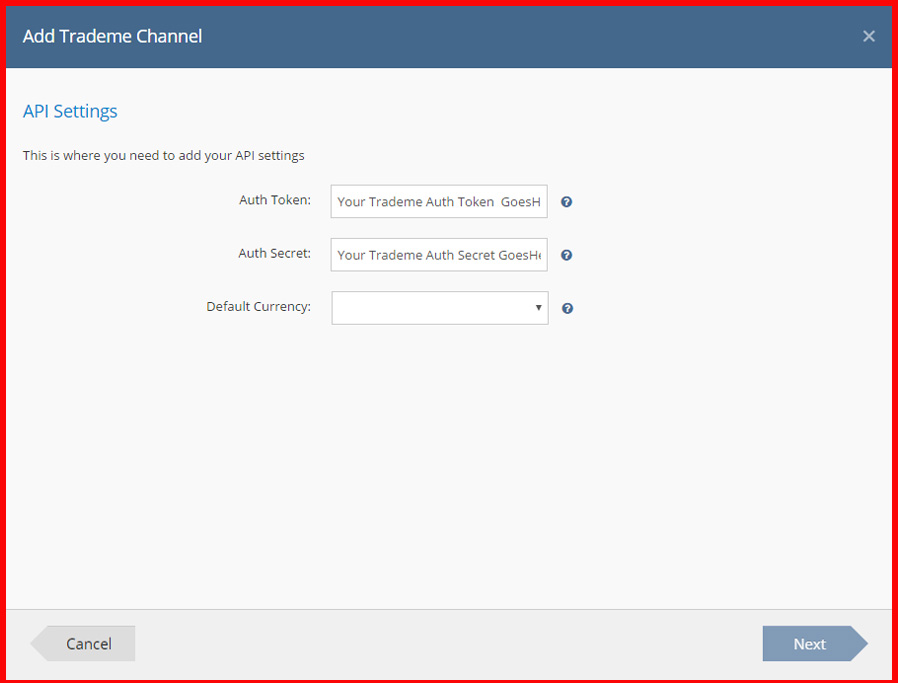The image size is (898, 683).
Task: Click the Next button
Action: tap(815, 643)
